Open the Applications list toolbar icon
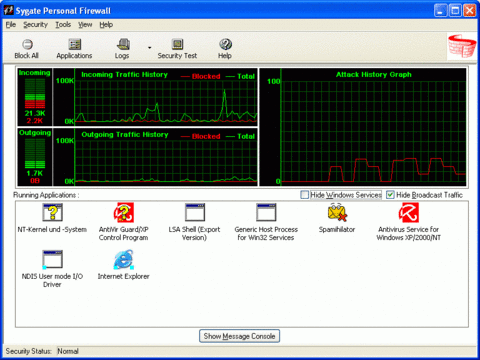The width and height of the screenshot is (480, 360). pos(75,44)
